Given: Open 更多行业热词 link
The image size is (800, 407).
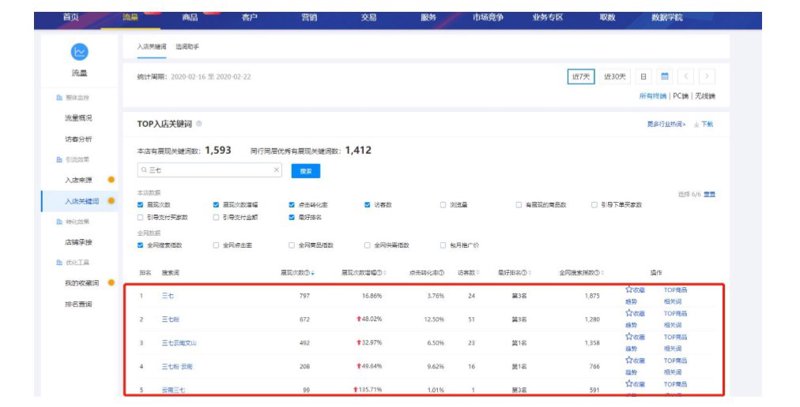Looking at the screenshot, I should tap(667, 124).
